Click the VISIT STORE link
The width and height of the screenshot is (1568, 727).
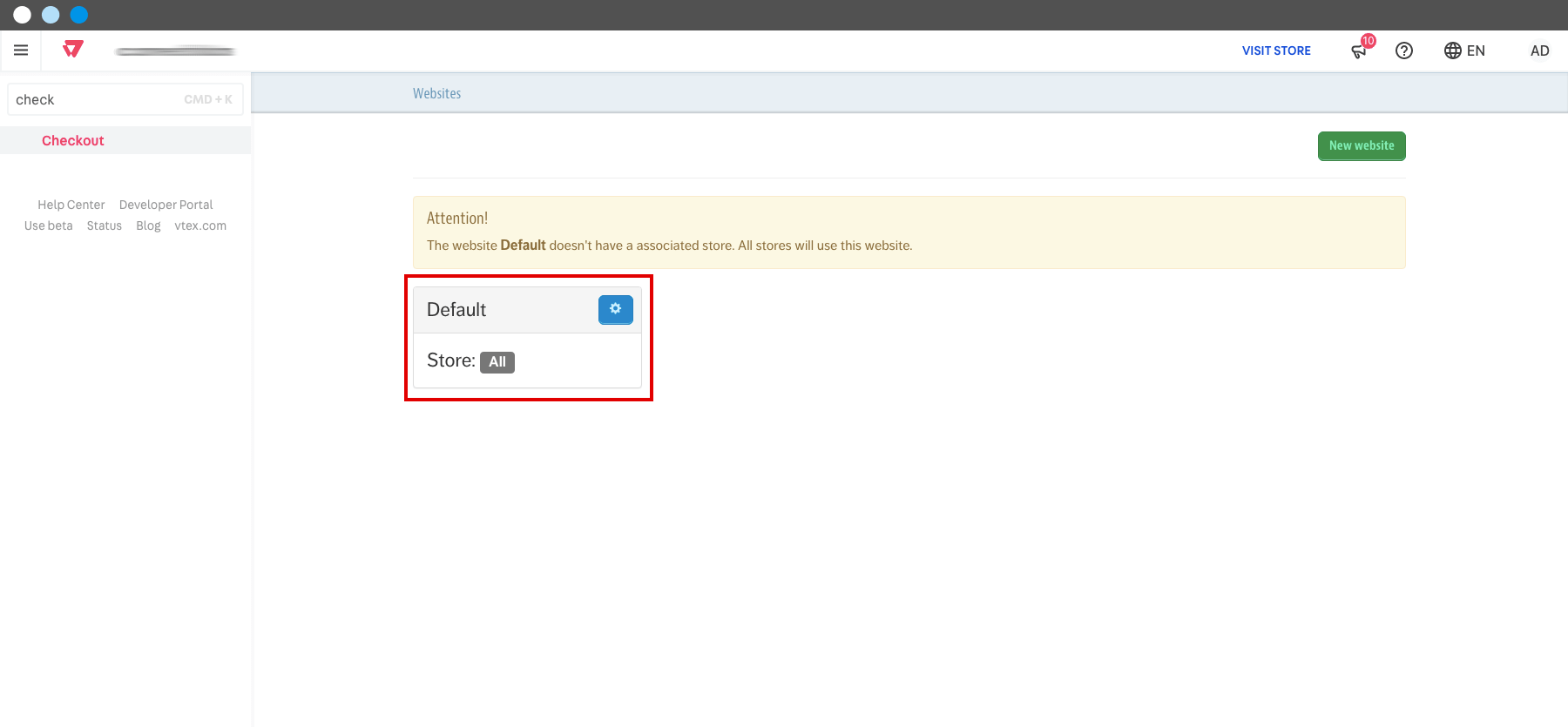pyautogui.click(x=1276, y=50)
